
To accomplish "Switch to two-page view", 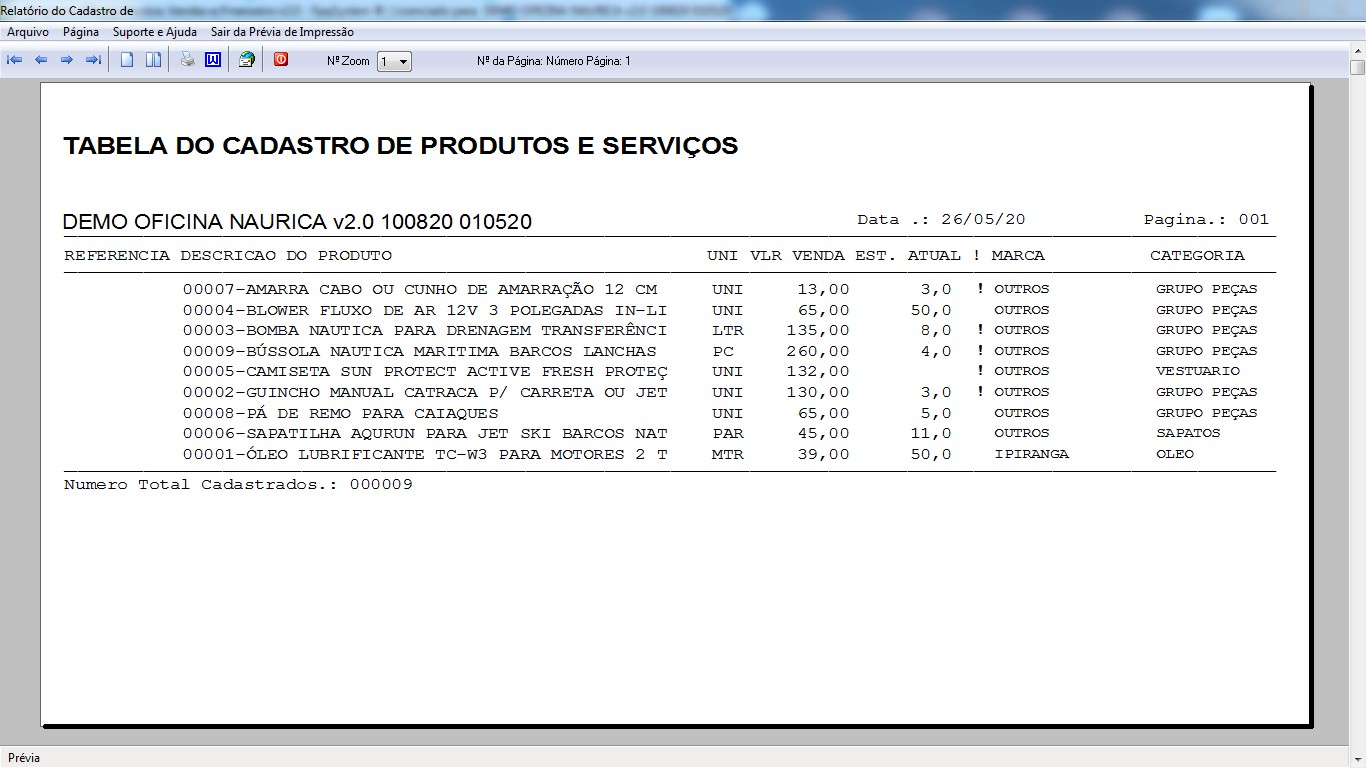I will coord(153,60).
